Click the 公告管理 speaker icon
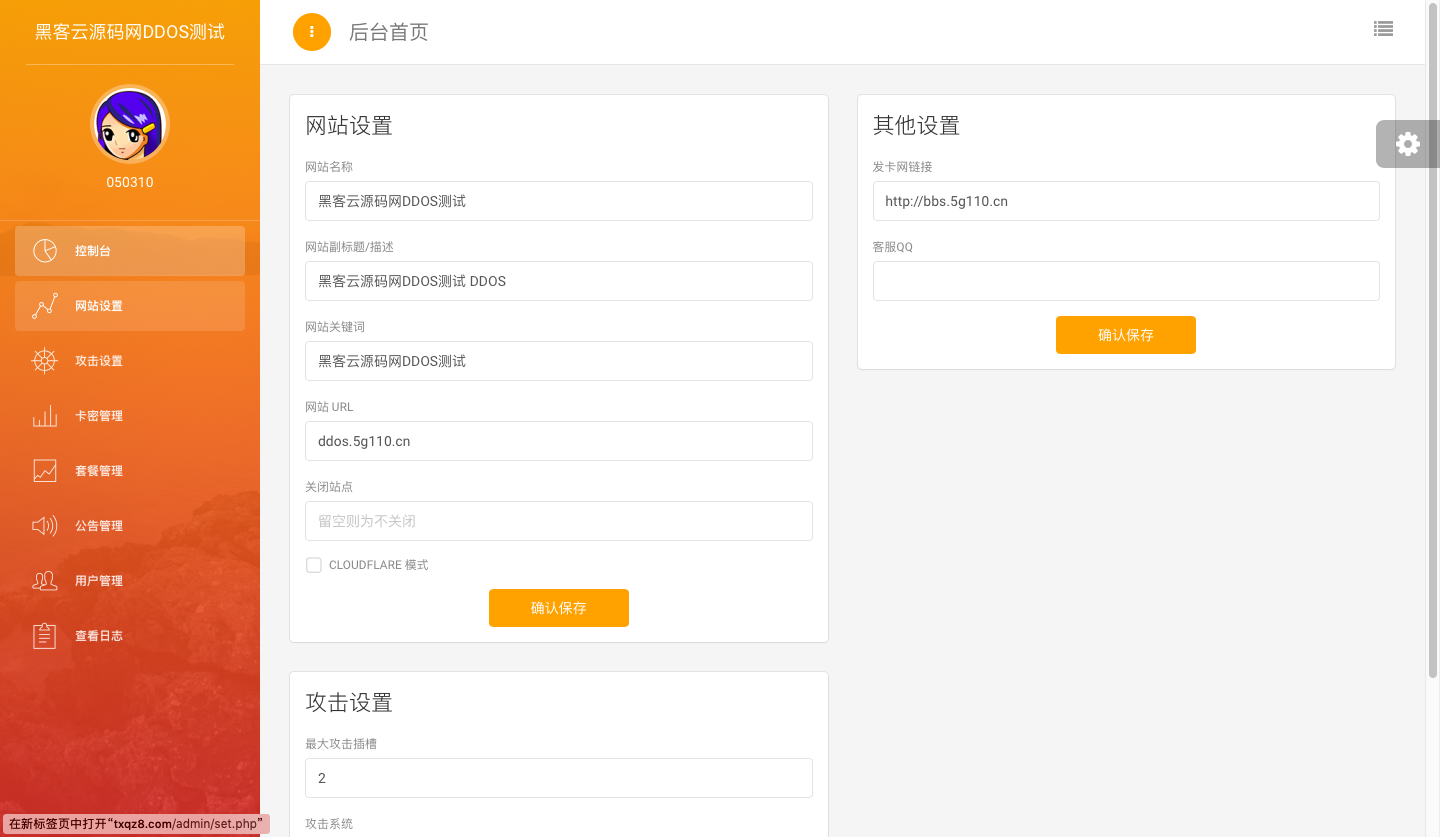The width and height of the screenshot is (1440, 837). pyautogui.click(x=45, y=526)
